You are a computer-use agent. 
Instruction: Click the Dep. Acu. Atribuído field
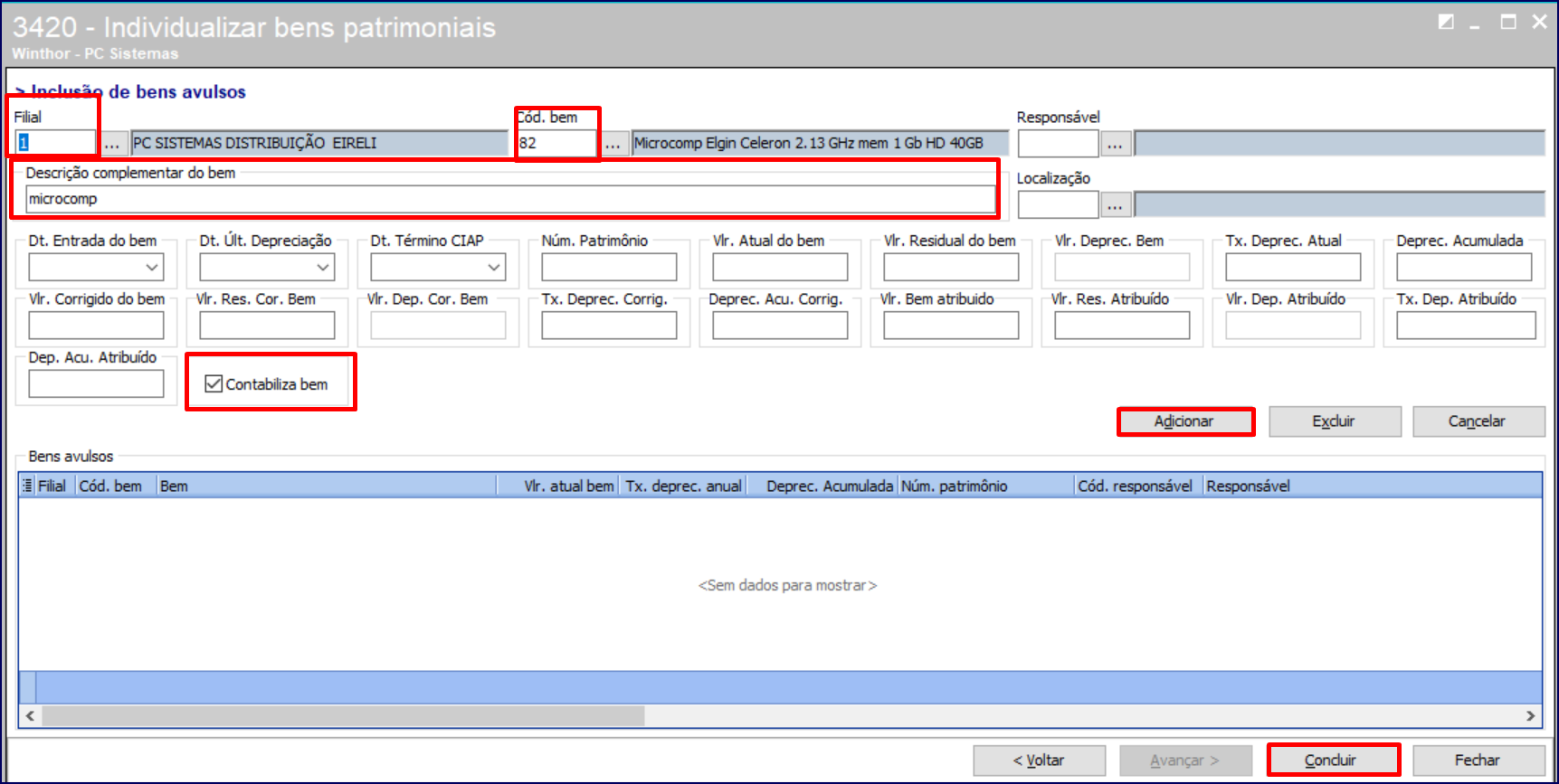click(x=96, y=384)
